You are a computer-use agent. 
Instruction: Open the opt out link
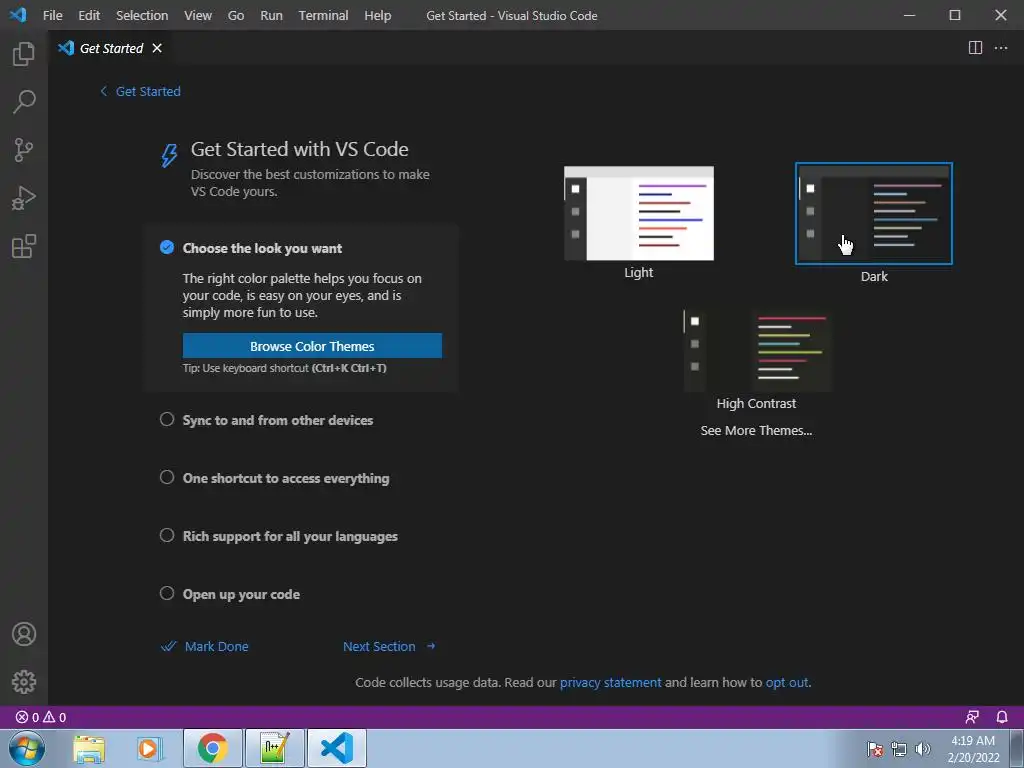pos(787,682)
